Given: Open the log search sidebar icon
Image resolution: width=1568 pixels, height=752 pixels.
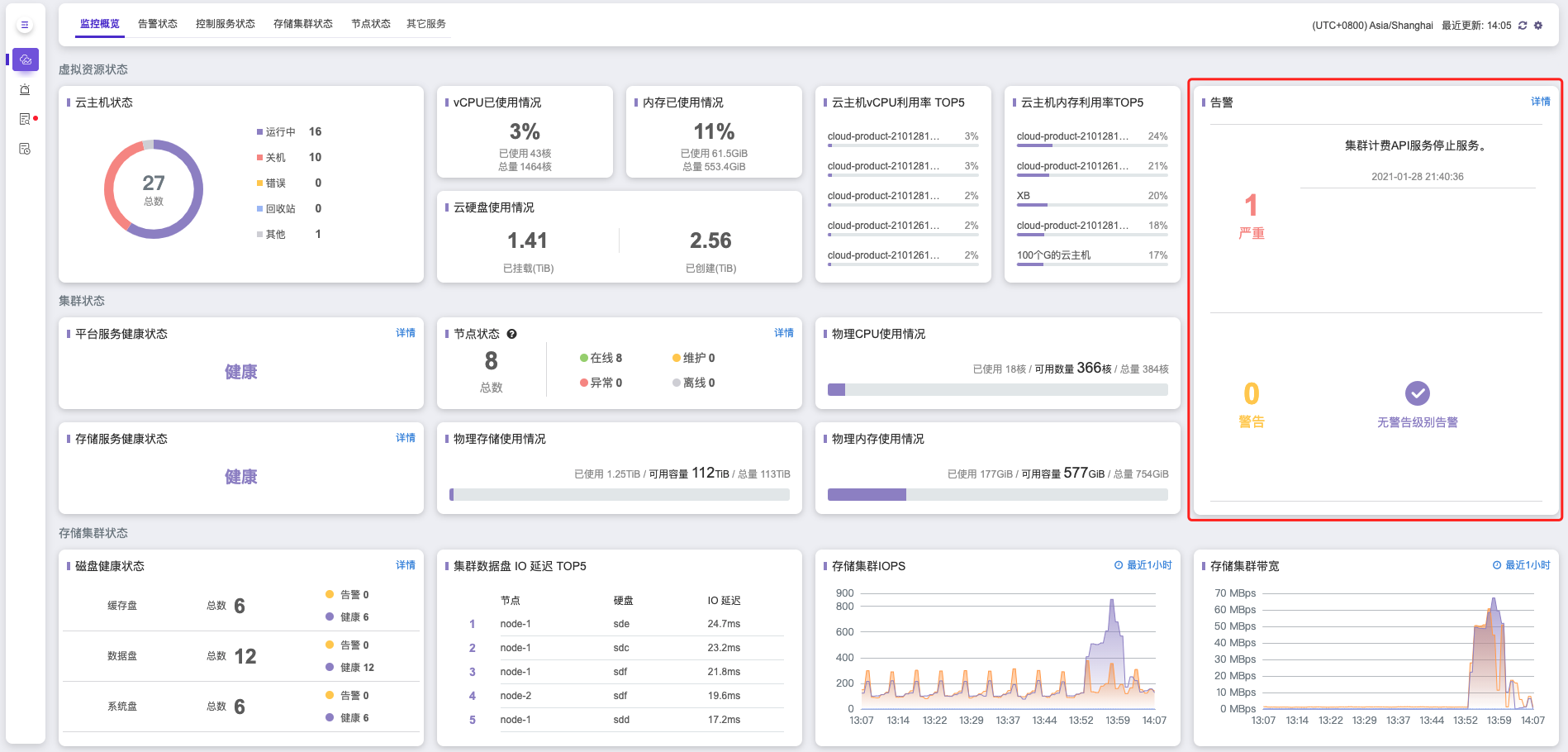Looking at the screenshot, I should [25, 119].
